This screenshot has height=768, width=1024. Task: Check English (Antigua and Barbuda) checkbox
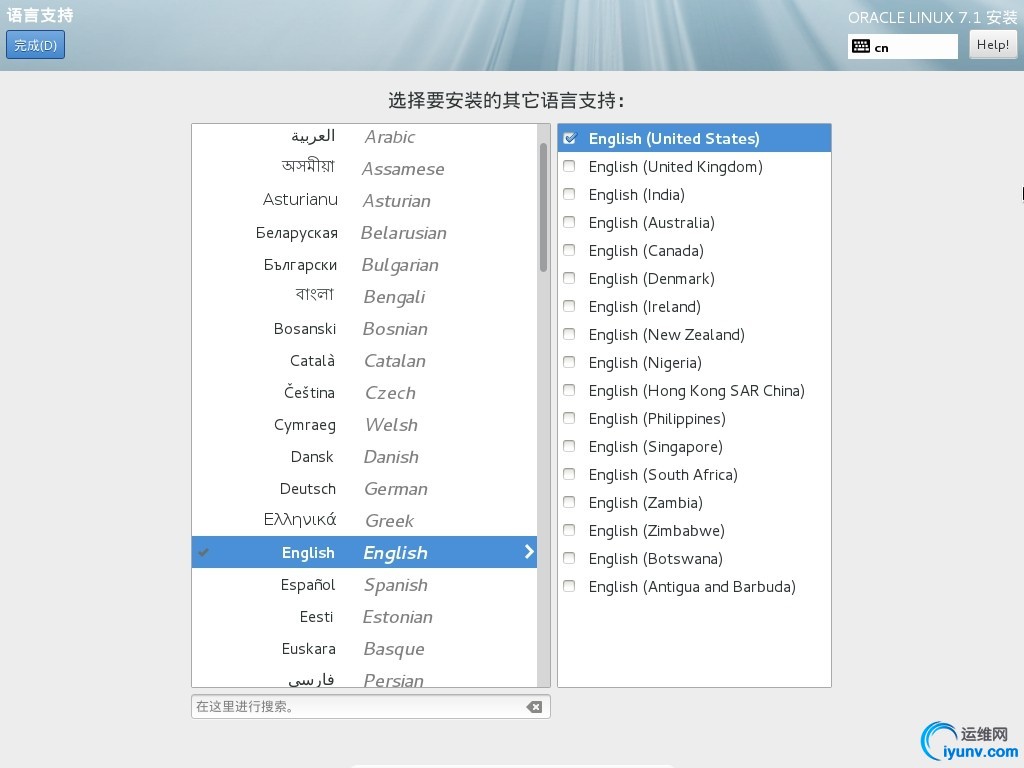pyautogui.click(x=569, y=586)
